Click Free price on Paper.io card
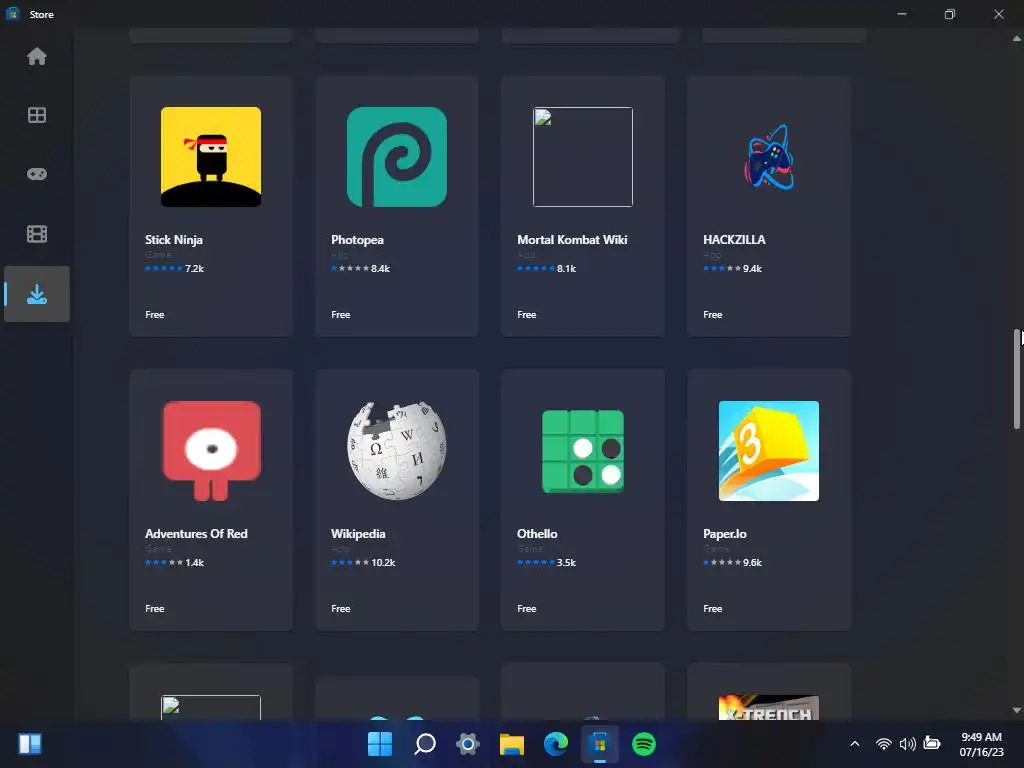Viewport: 1024px width, 768px height. pos(713,609)
